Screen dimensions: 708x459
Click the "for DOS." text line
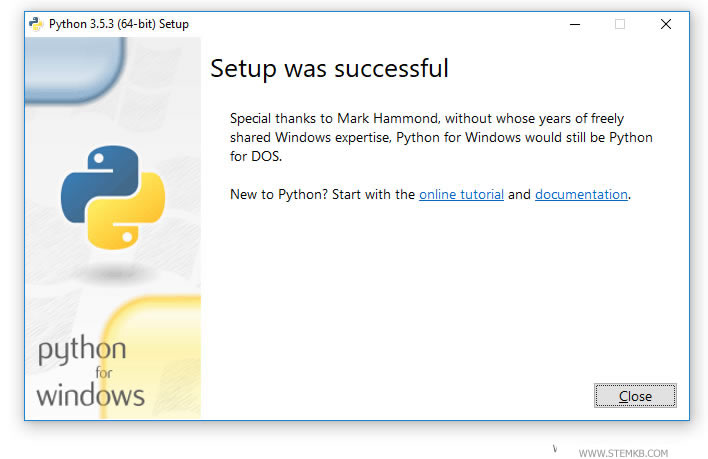(x=256, y=156)
